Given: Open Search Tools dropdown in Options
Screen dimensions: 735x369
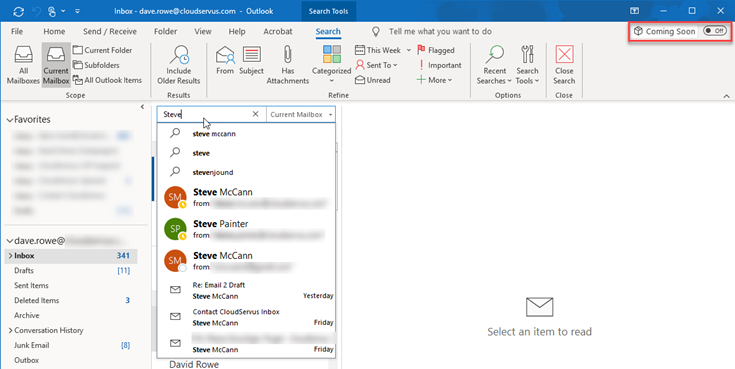Looking at the screenshot, I should (x=527, y=65).
